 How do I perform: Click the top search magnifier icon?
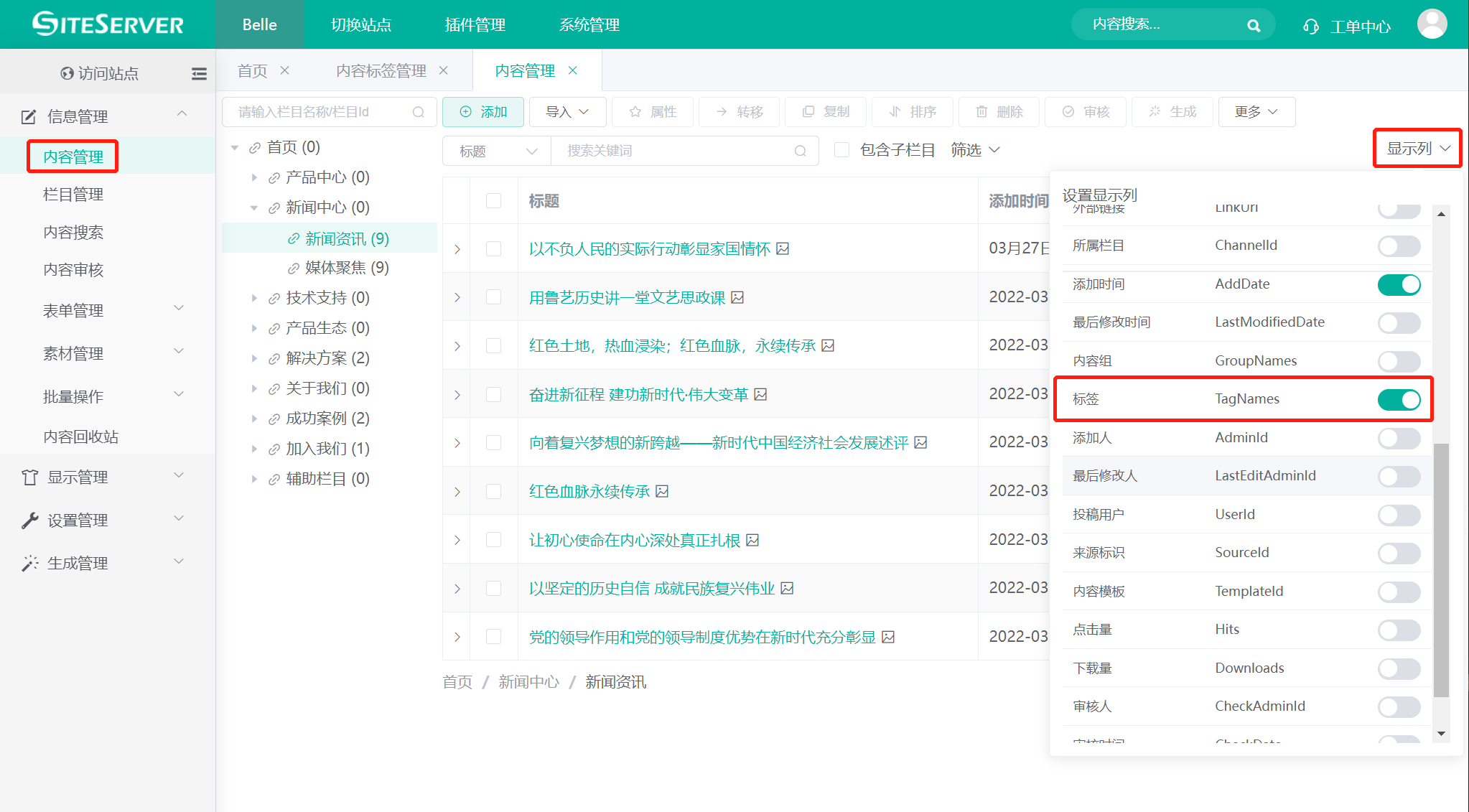pyautogui.click(x=1254, y=26)
